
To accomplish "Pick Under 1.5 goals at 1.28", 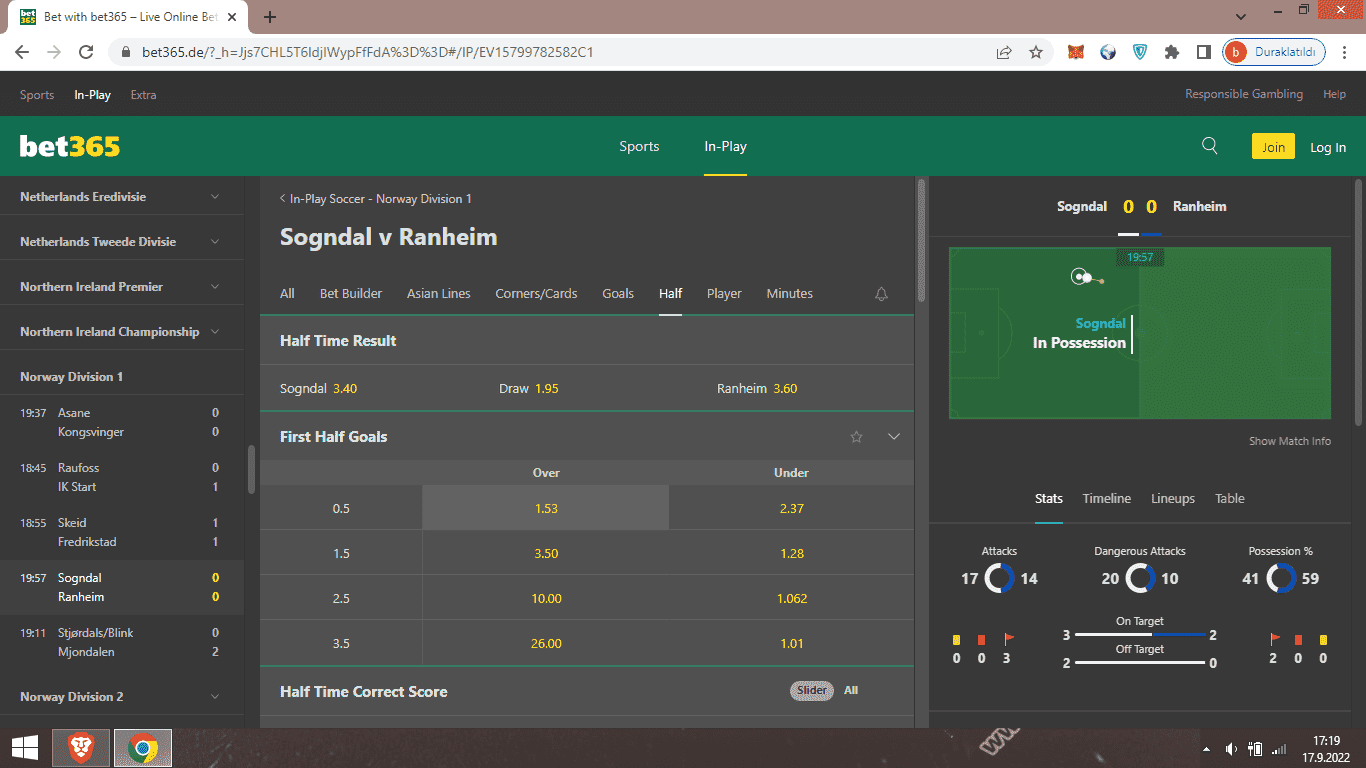I will (791, 553).
